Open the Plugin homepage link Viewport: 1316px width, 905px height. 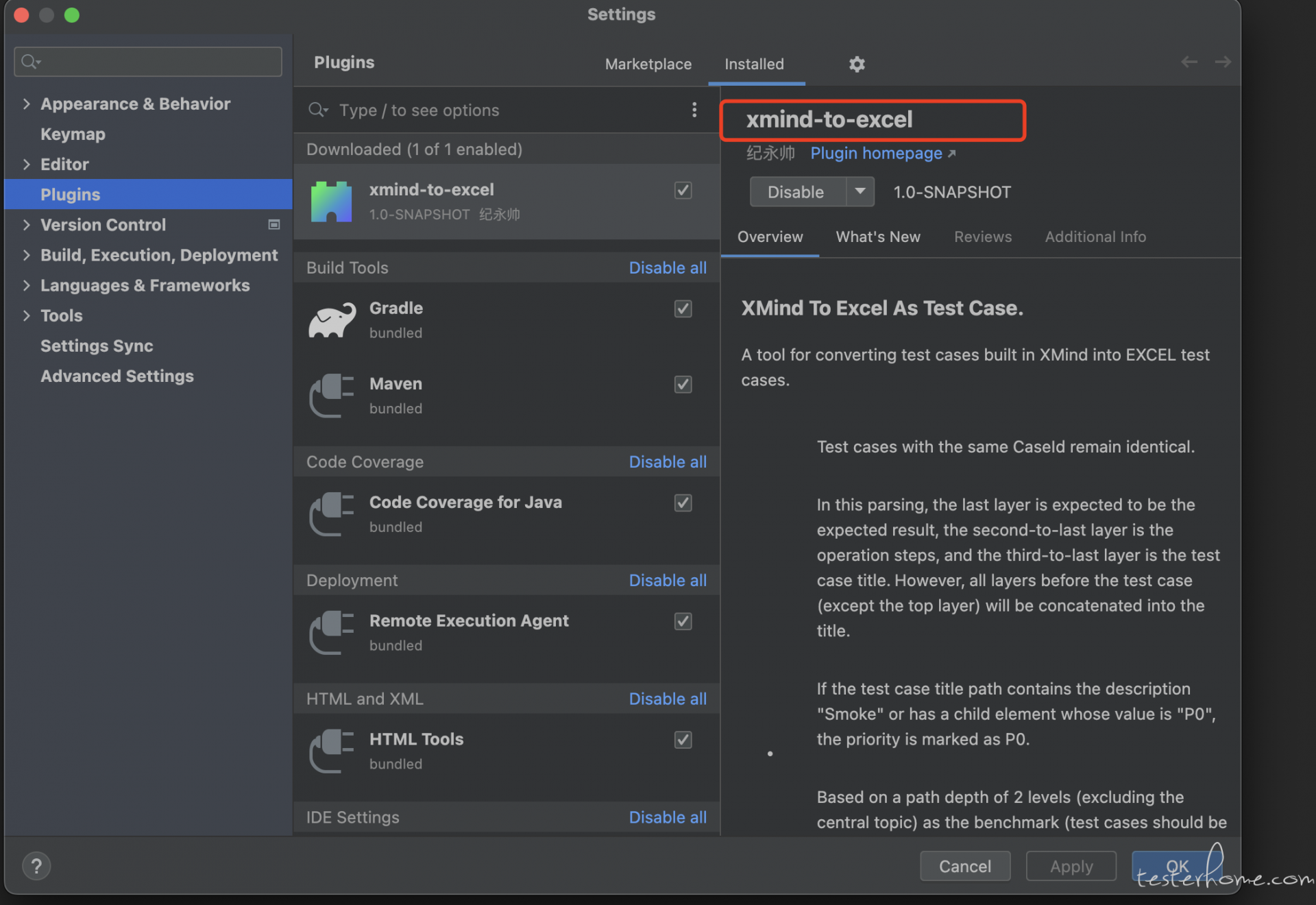pyautogui.click(x=883, y=153)
